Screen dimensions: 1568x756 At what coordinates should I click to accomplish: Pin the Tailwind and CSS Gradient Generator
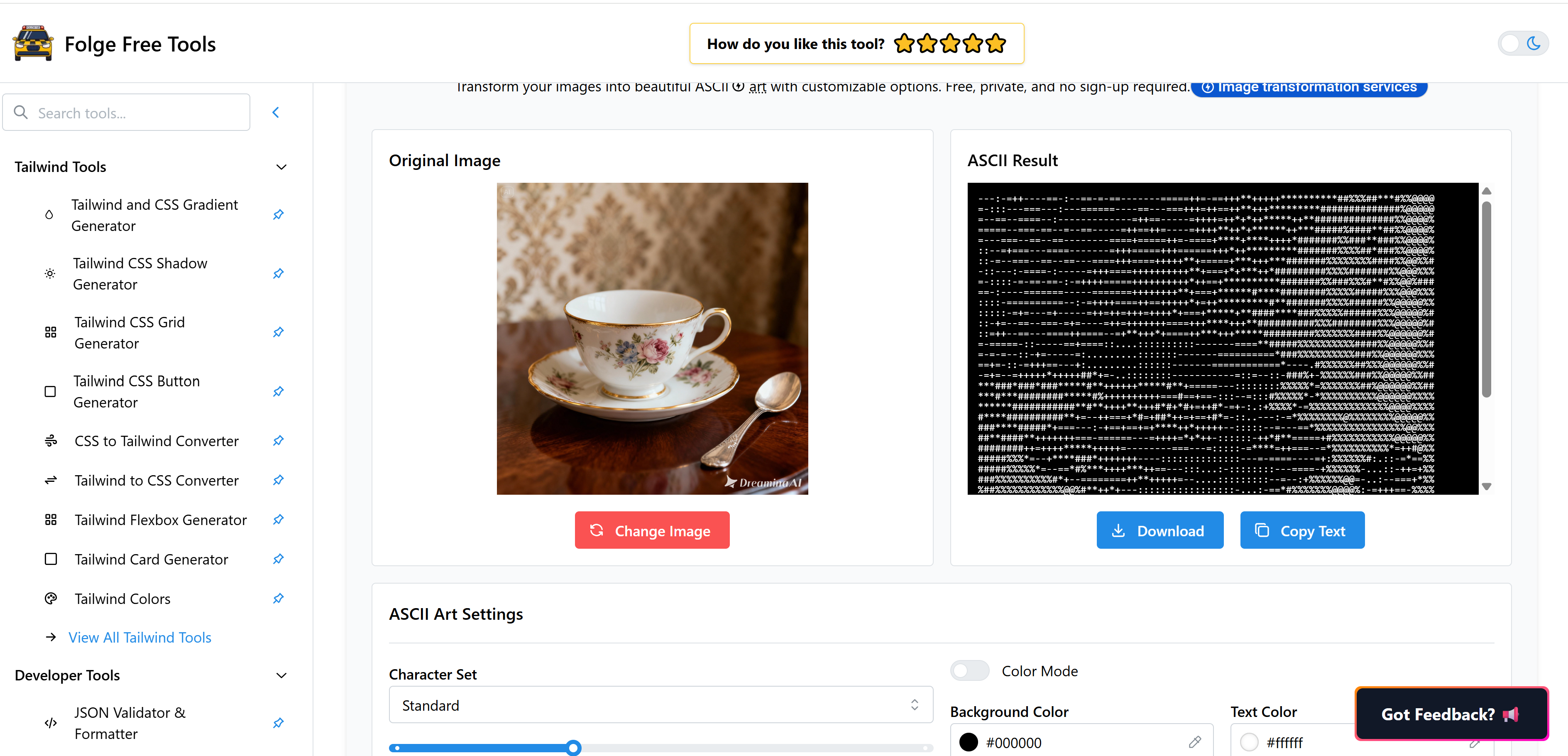click(x=278, y=214)
